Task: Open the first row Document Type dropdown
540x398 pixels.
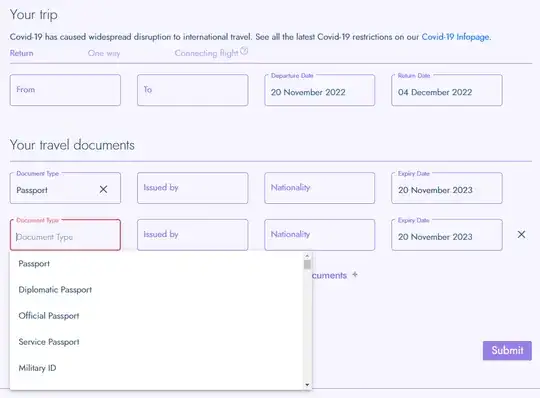Action: pos(65,188)
